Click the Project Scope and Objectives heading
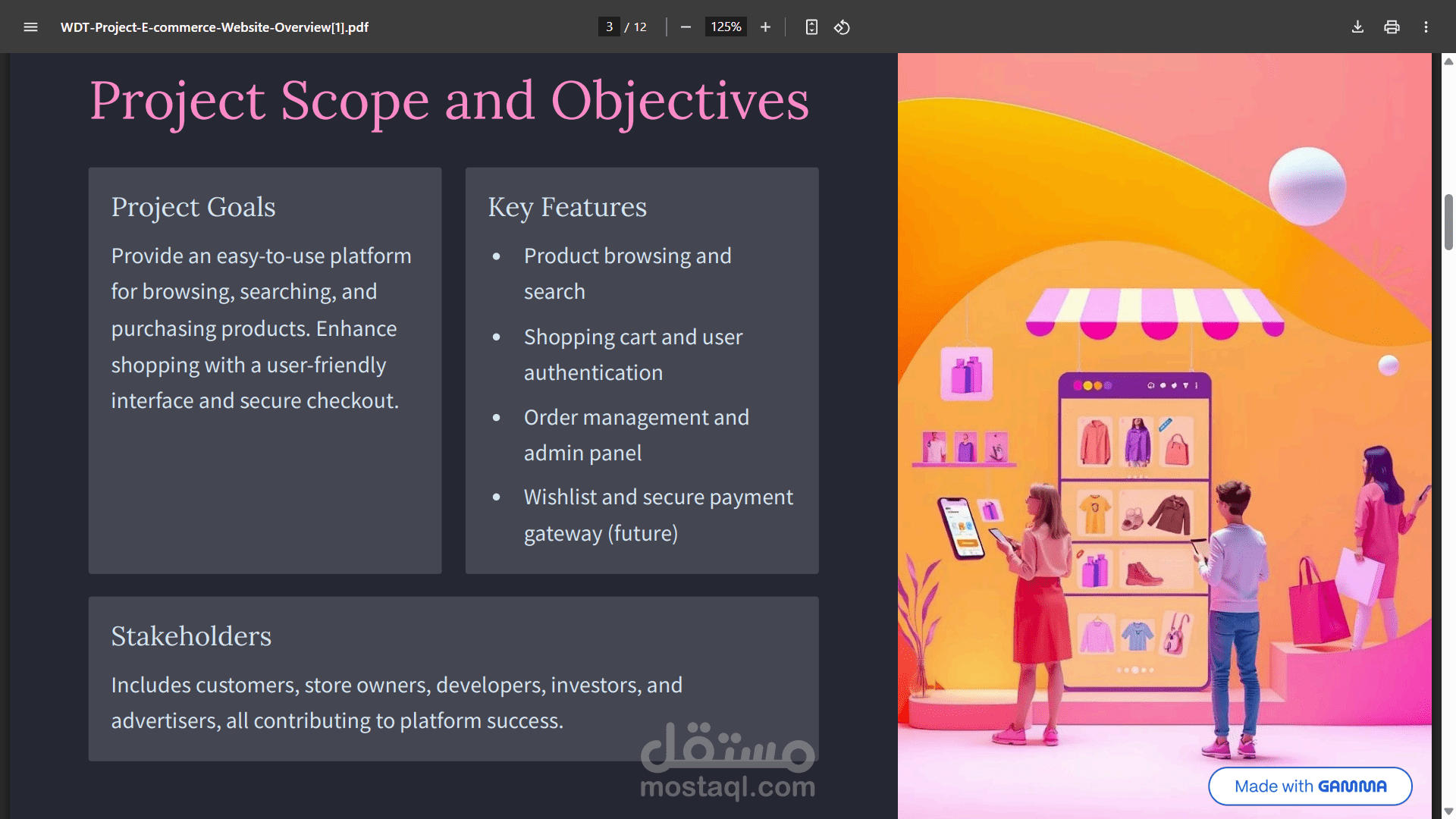 (450, 102)
